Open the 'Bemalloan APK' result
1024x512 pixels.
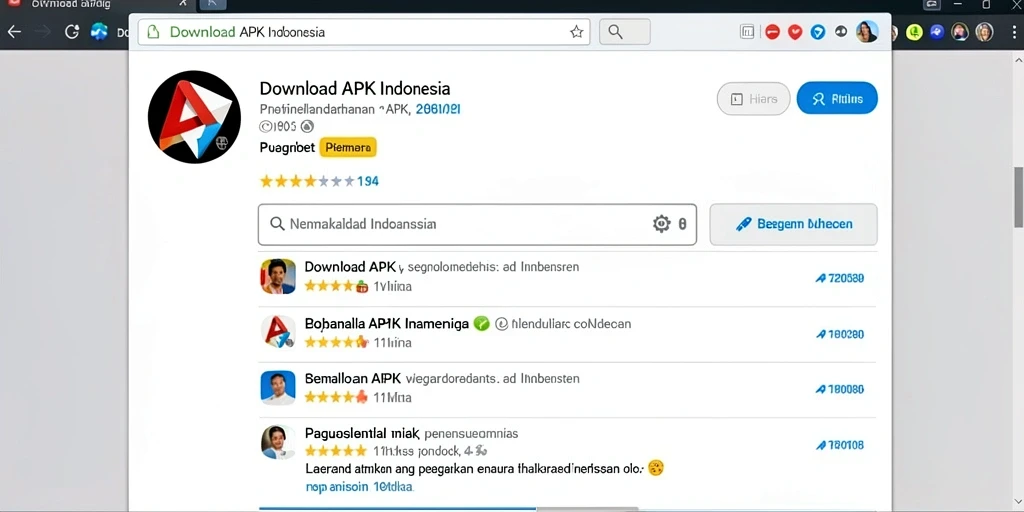coord(353,378)
